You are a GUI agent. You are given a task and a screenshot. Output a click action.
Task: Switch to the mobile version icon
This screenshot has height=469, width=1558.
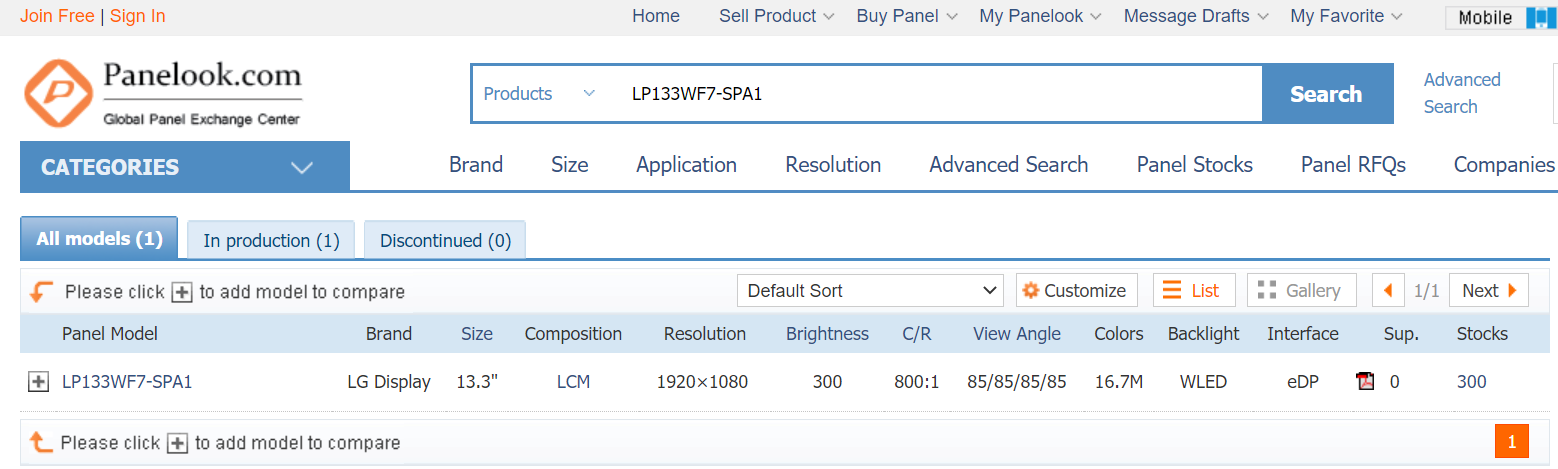pos(1541,17)
